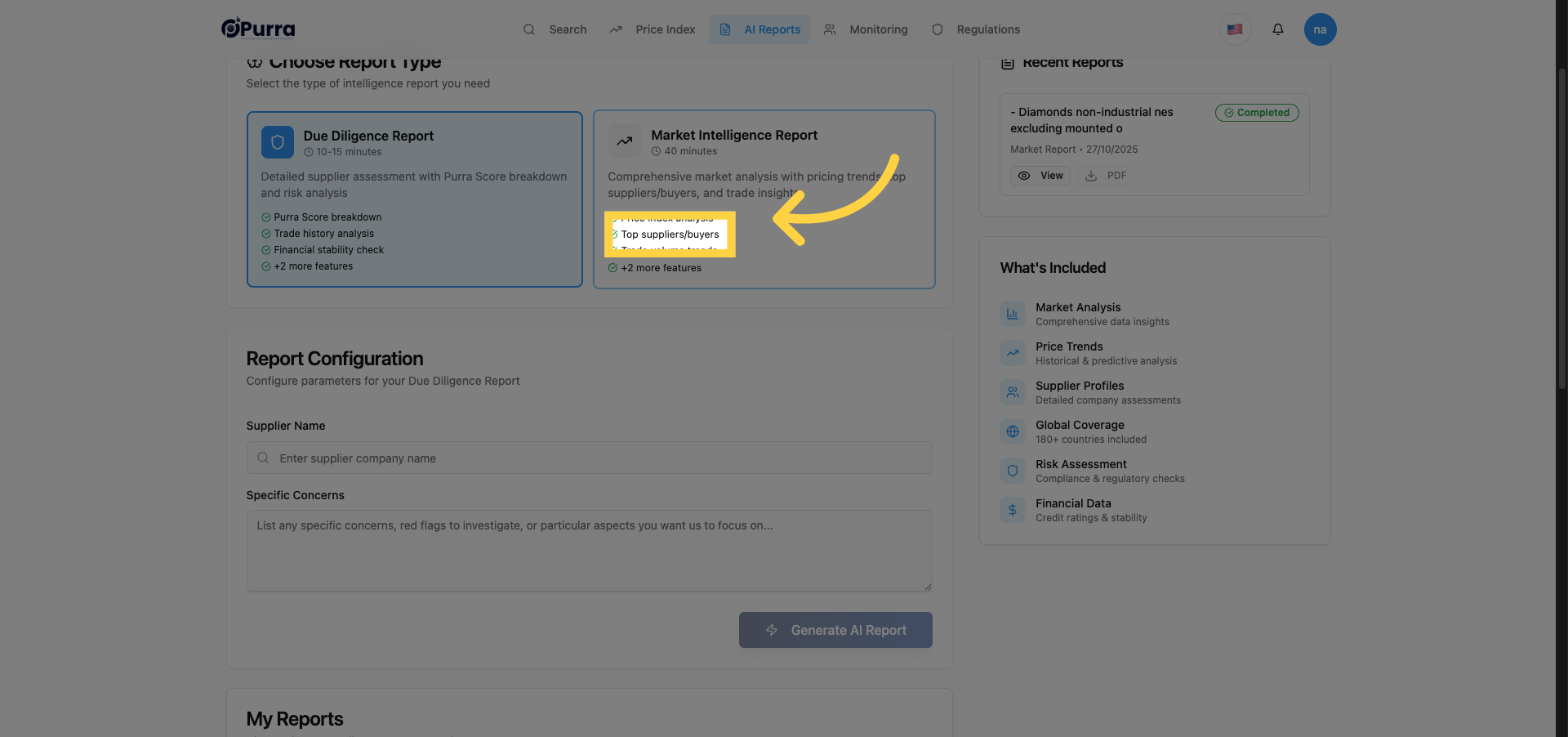Viewport: 1568px width, 737px height.
Task: Open notifications bell
Action: (1278, 29)
